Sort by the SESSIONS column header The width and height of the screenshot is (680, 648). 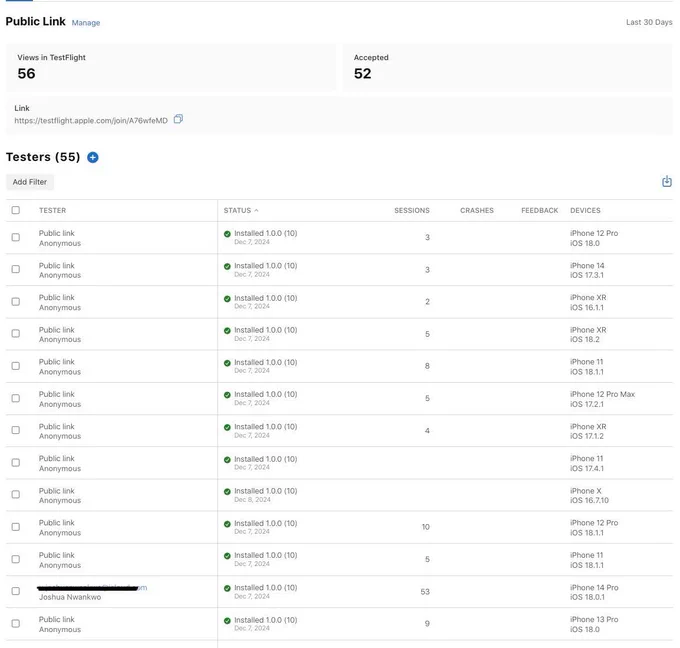pos(412,210)
